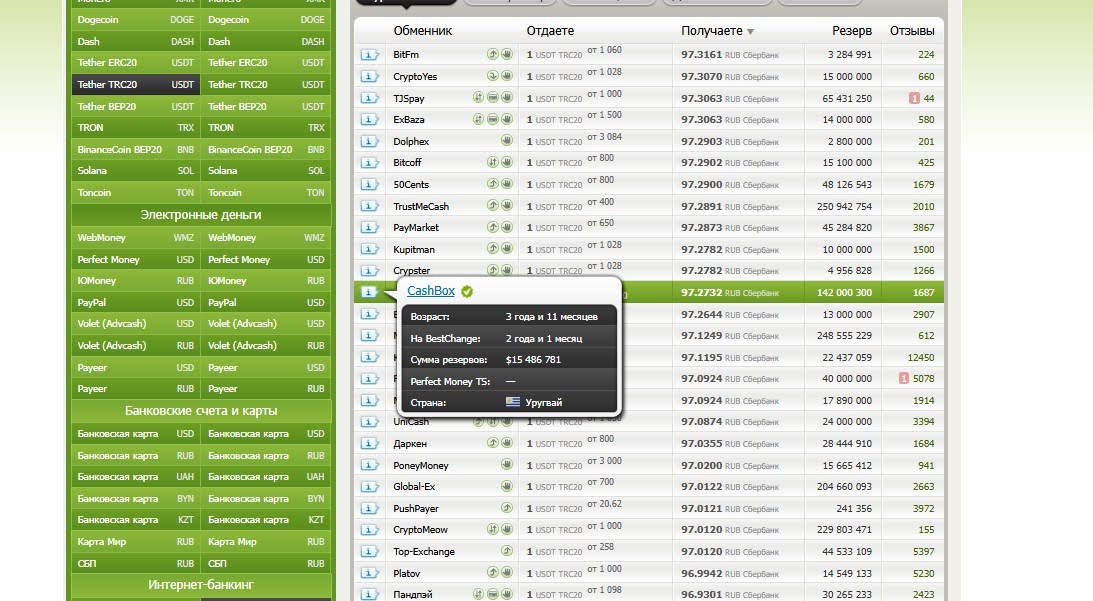This screenshot has width=1093, height=601.
Task: Click the arrow icon next to PushPayer
Action: pos(506,509)
